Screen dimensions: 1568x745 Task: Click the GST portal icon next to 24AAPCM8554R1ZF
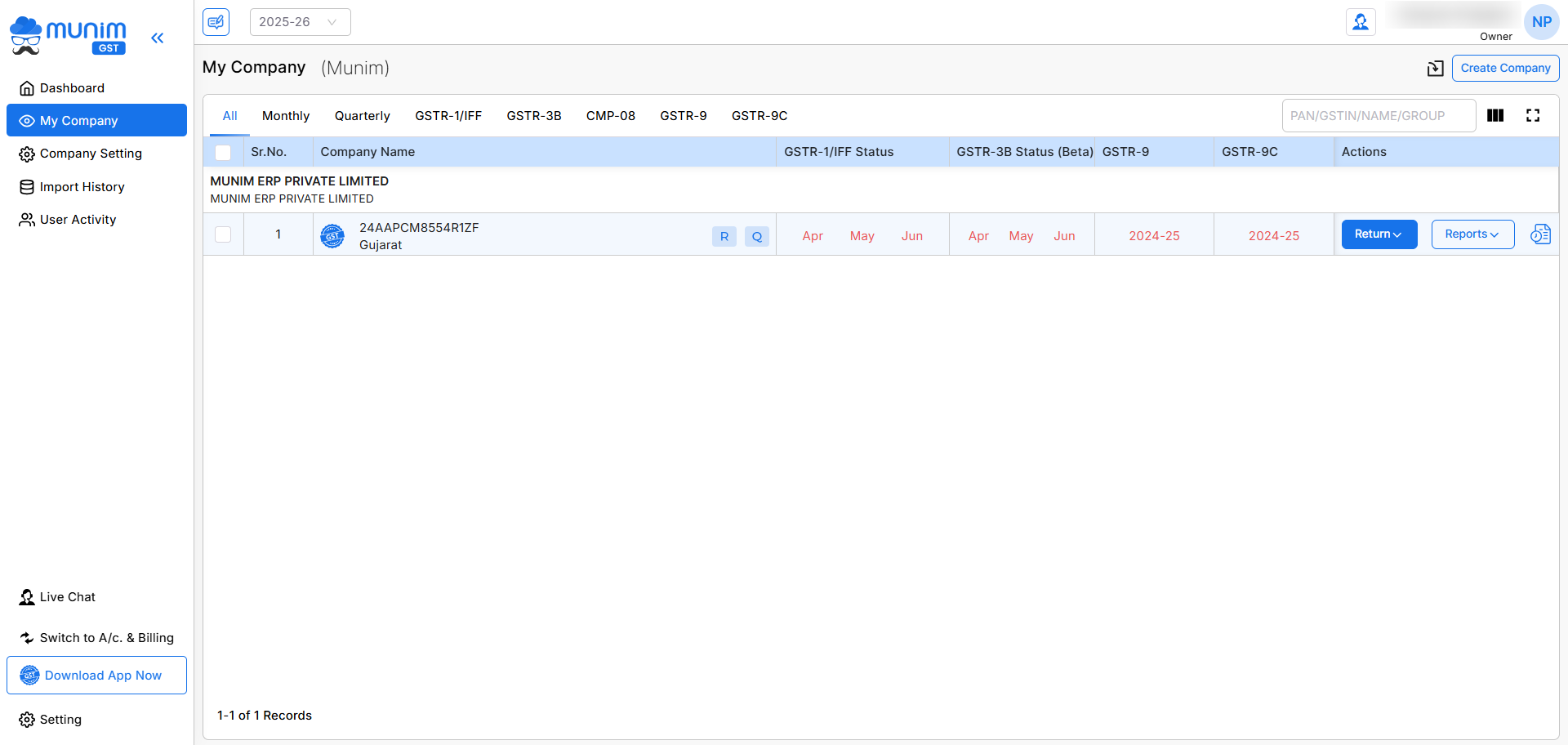332,236
